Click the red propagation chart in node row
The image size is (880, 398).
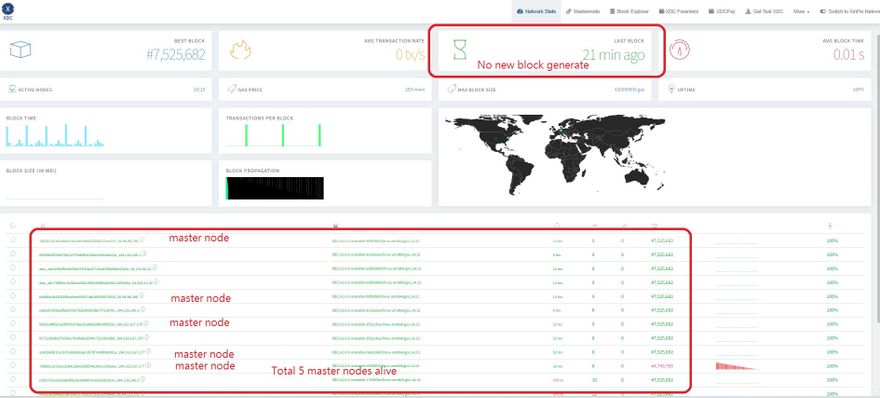coord(736,366)
